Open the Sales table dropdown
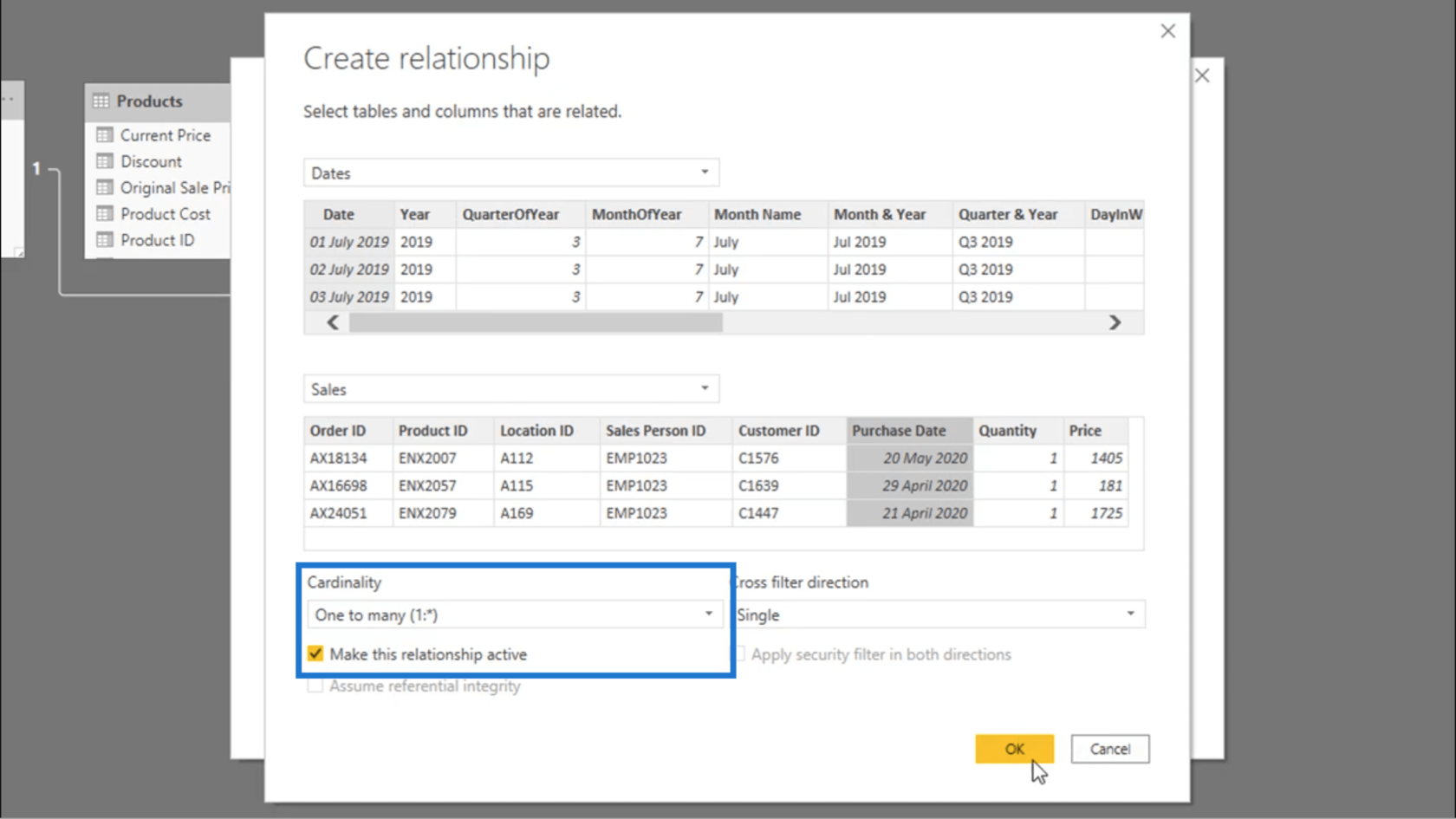Image resolution: width=1456 pixels, height=819 pixels. [511, 389]
